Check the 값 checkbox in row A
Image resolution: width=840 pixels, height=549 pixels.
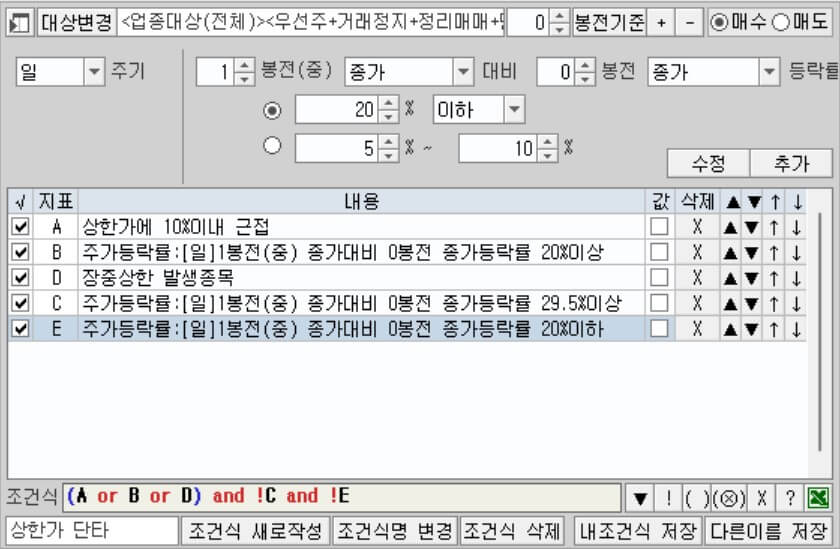[x=659, y=227]
